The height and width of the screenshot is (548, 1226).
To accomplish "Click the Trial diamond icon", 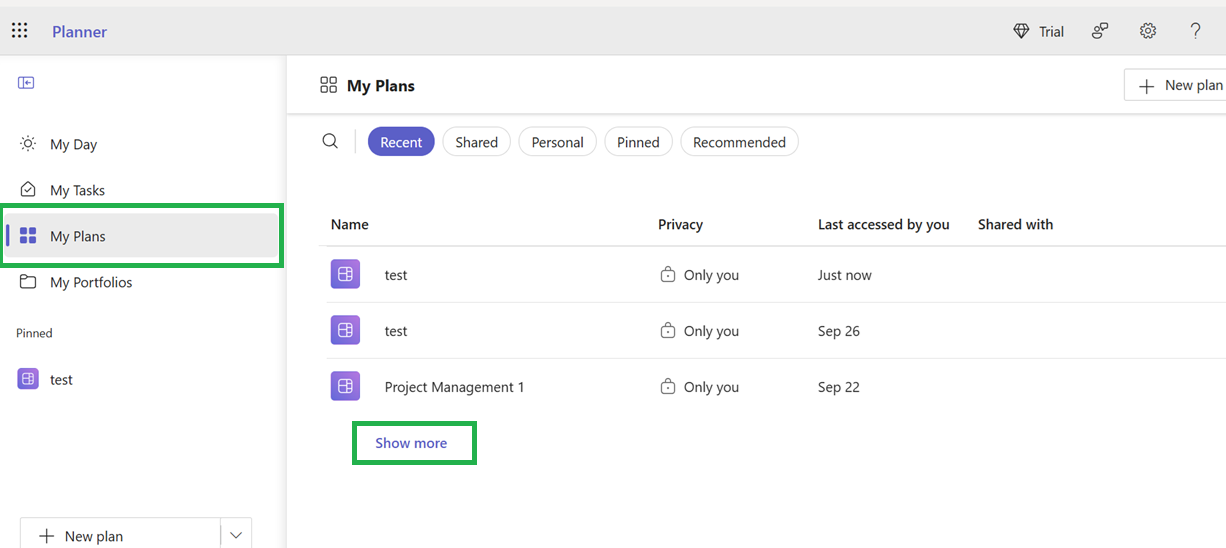I will [x=1021, y=31].
